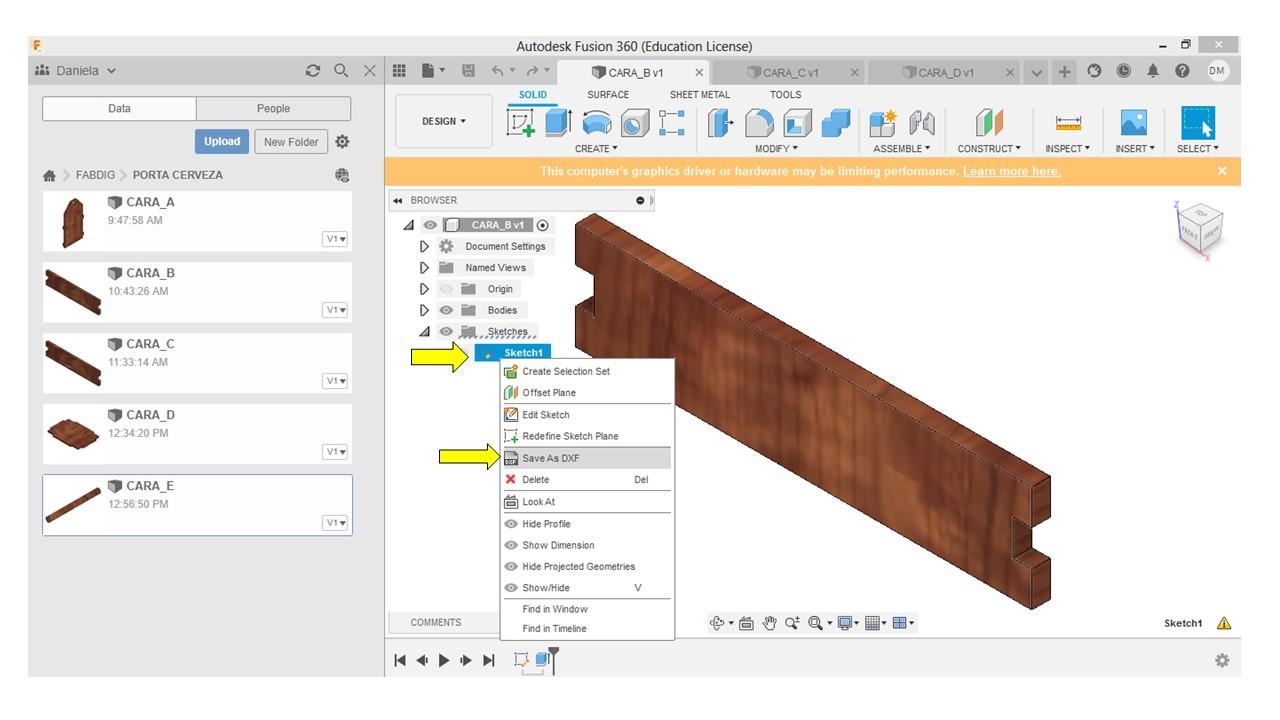
Task: Expand the Document Settings node
Action: pos(424,246)
